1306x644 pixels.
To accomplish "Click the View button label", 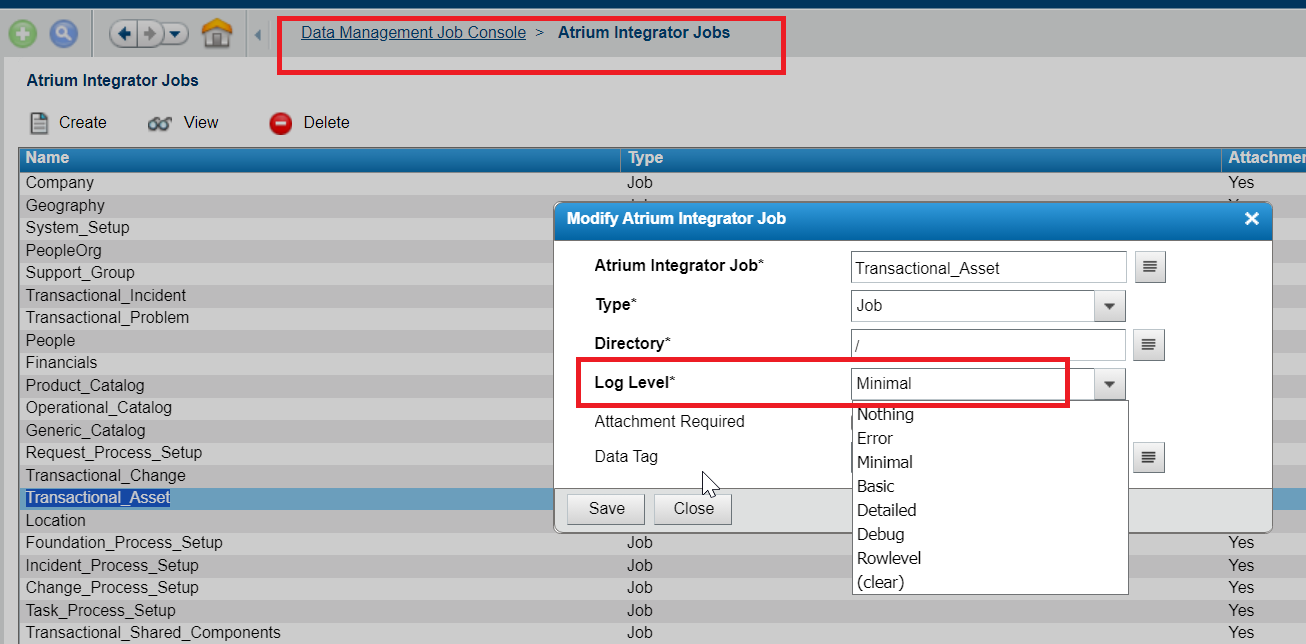I will 201,122.
